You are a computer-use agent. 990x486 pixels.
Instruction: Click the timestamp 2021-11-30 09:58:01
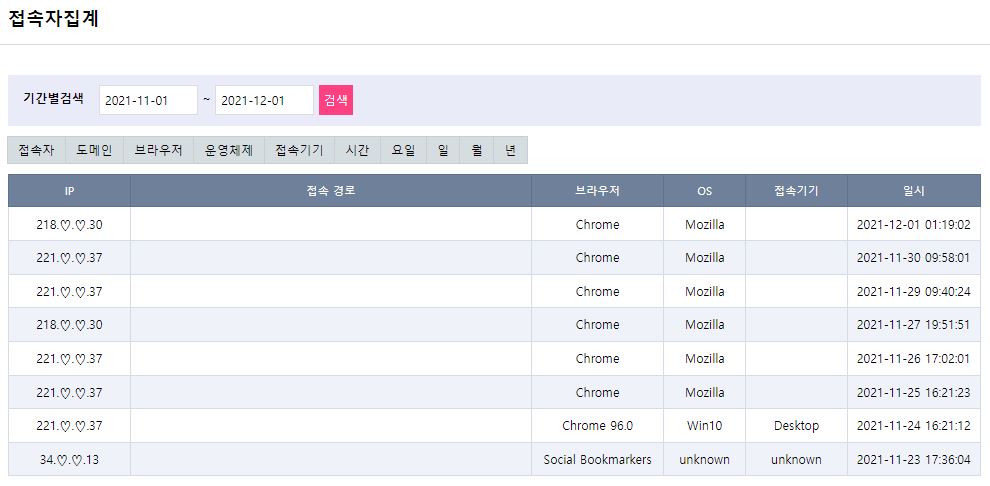tap(914, 258)
